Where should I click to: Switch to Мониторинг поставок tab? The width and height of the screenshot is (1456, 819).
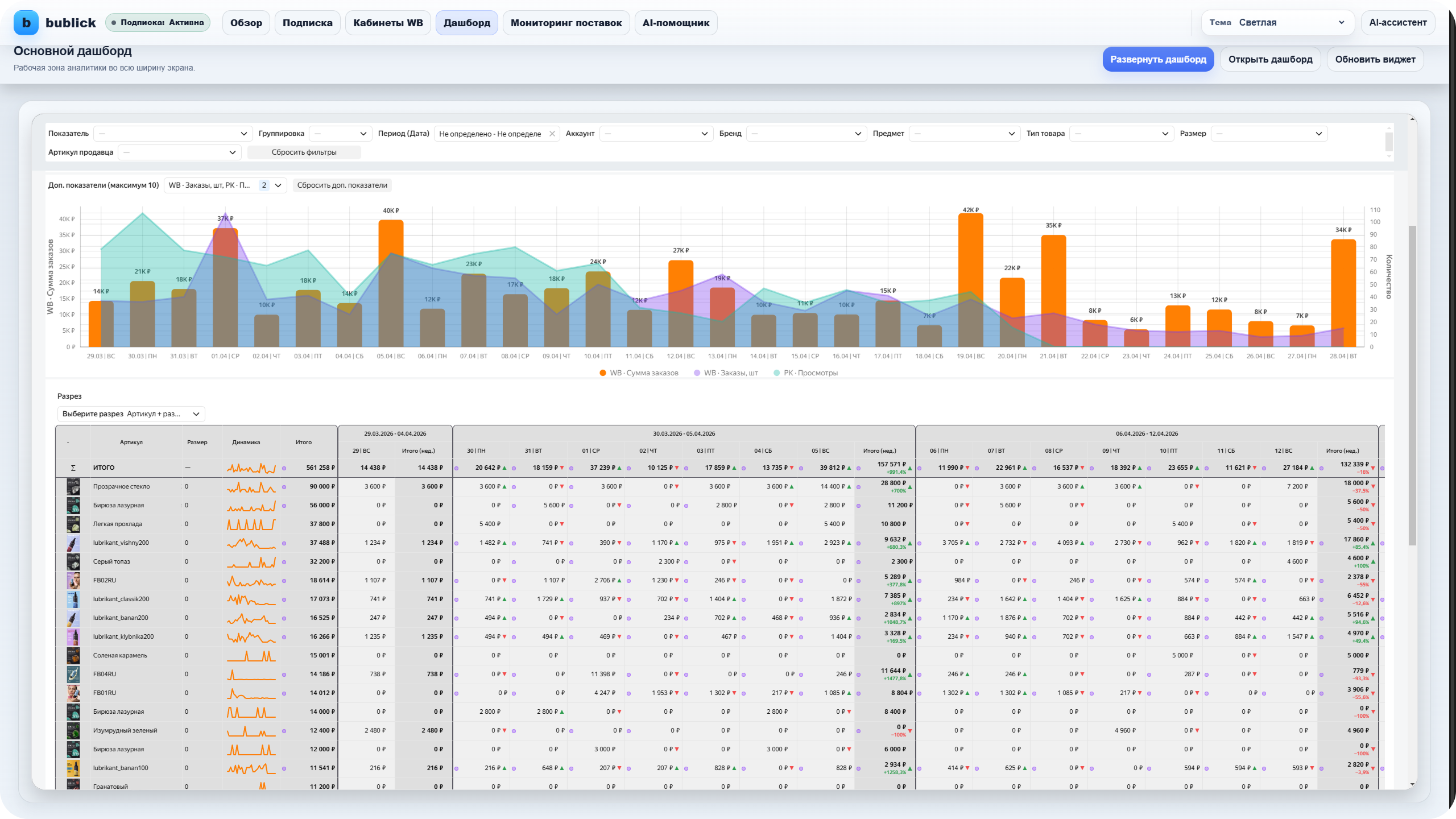point(566,23)
